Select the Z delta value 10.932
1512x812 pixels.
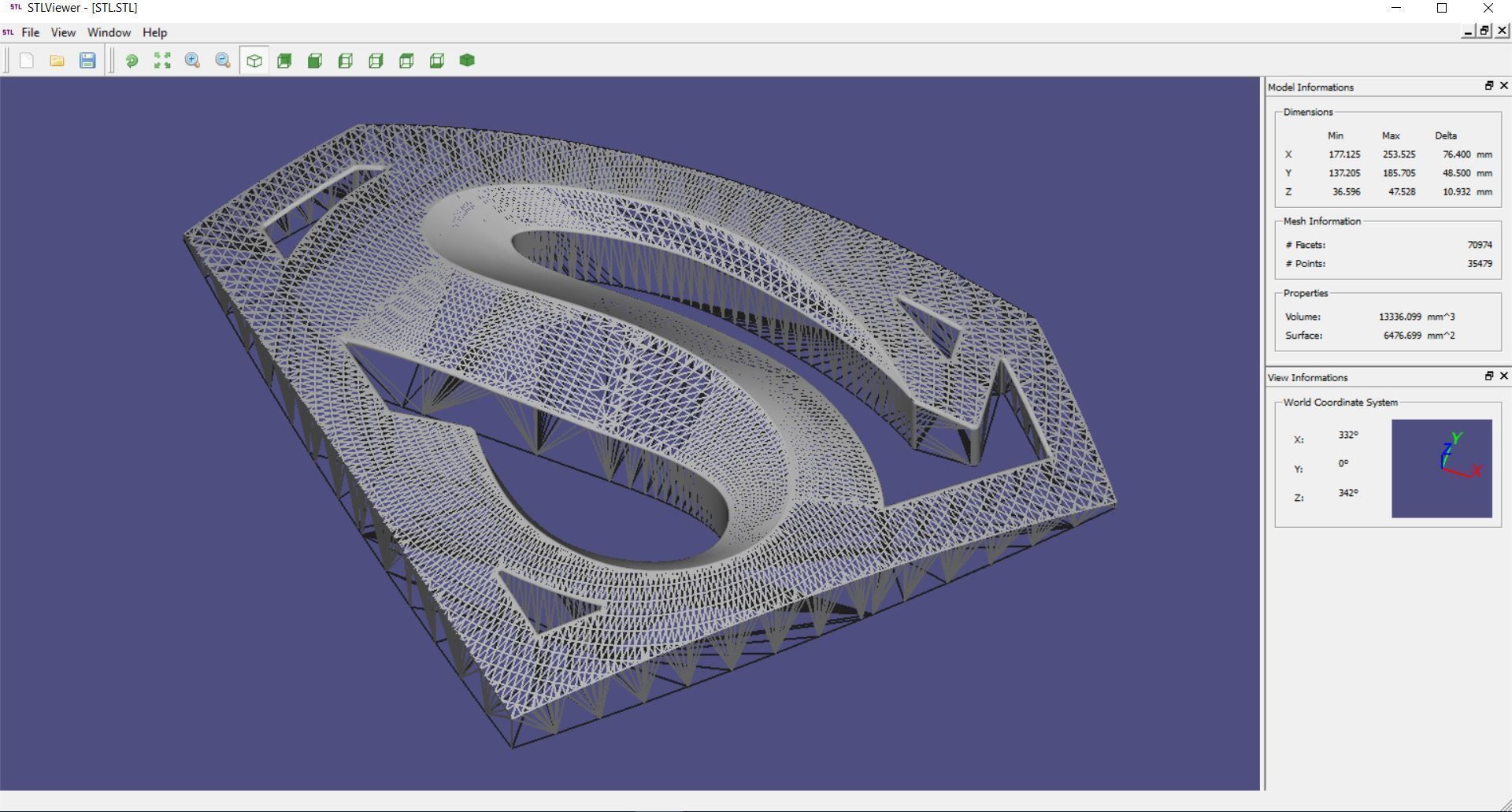click(x=1456, y=191)
